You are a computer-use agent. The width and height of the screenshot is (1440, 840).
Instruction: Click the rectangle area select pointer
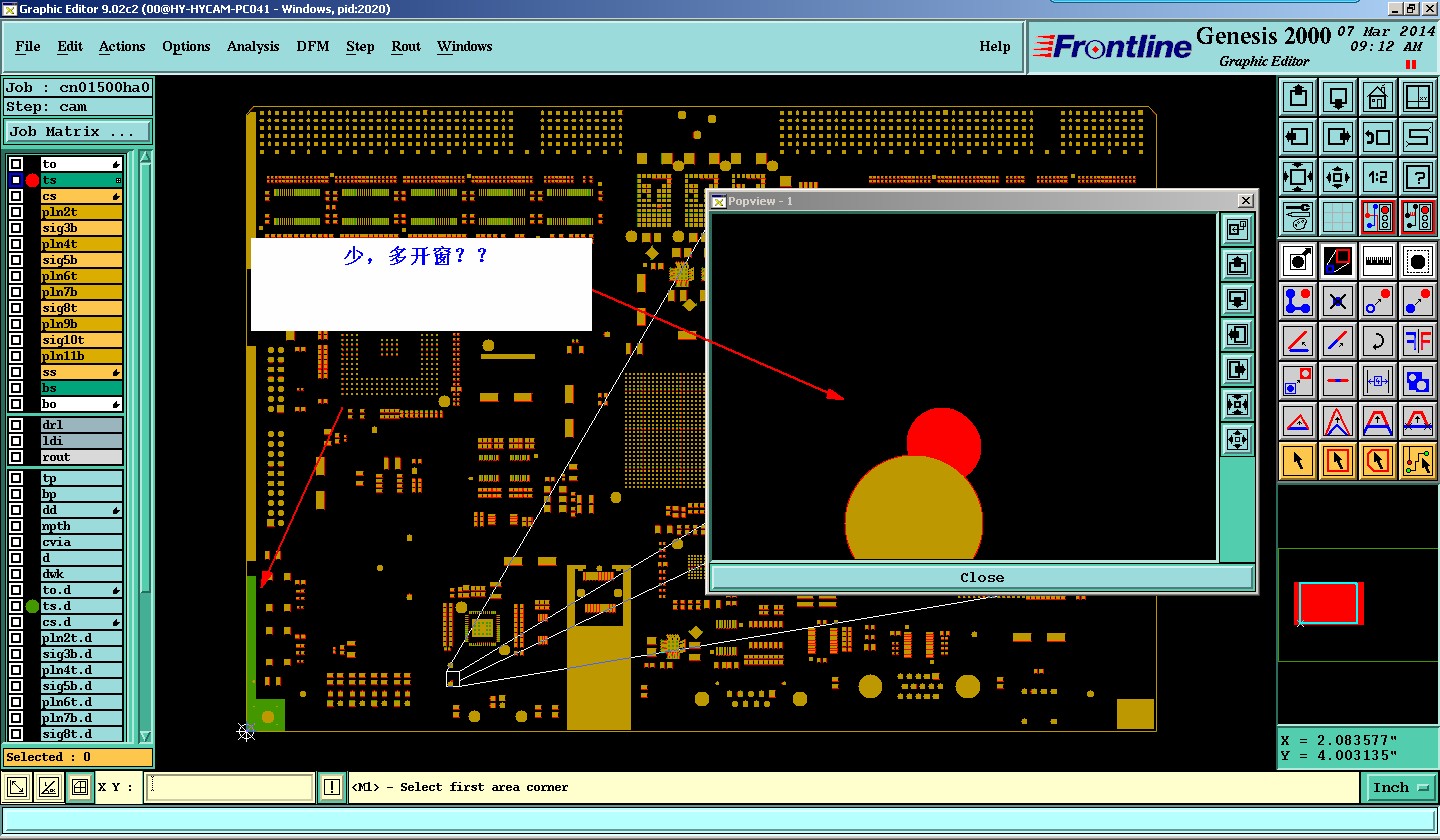click(1338, 461)
